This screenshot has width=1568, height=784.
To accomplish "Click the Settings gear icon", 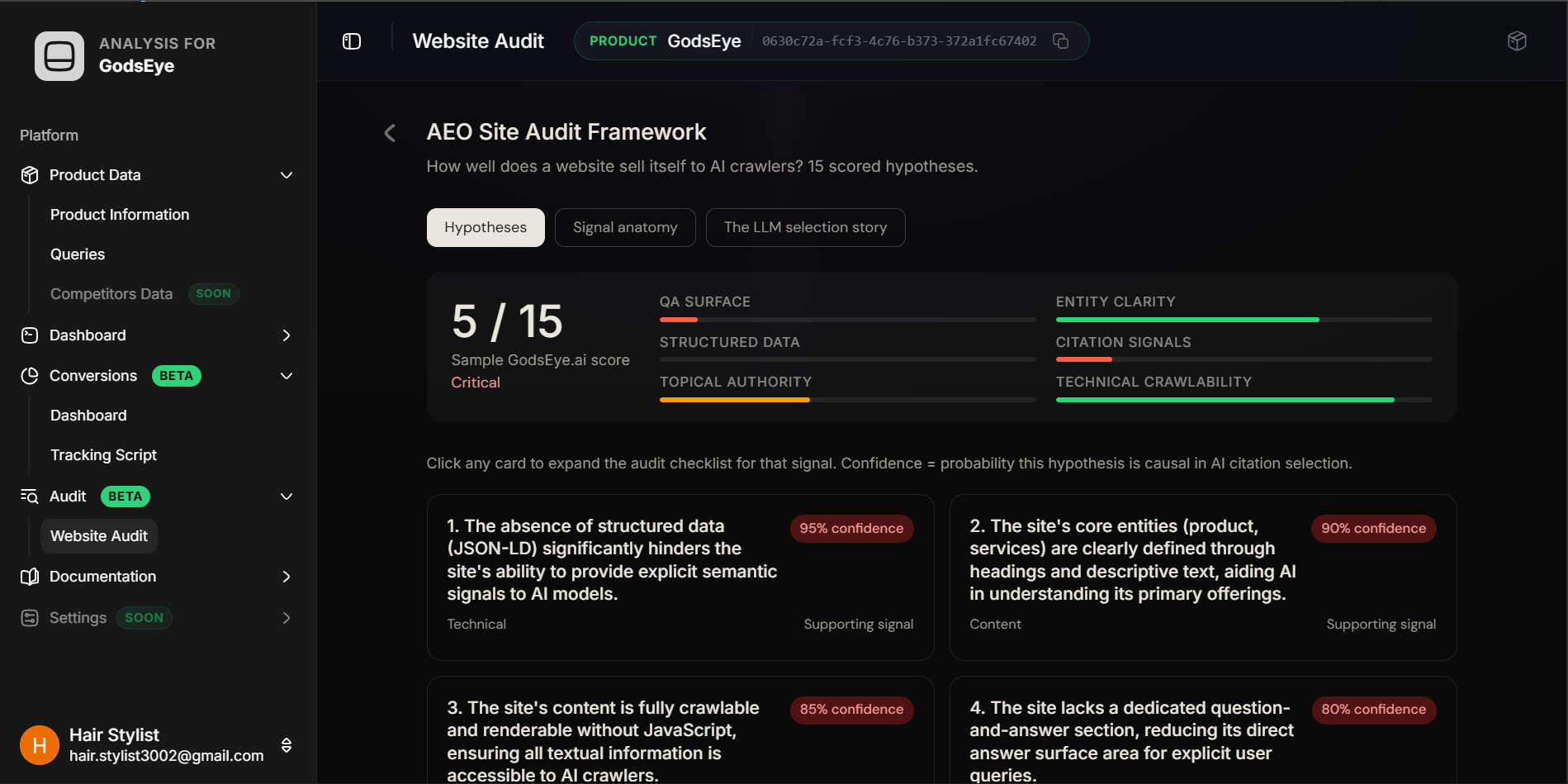I will pyautogui.click(x=29, y=617).
